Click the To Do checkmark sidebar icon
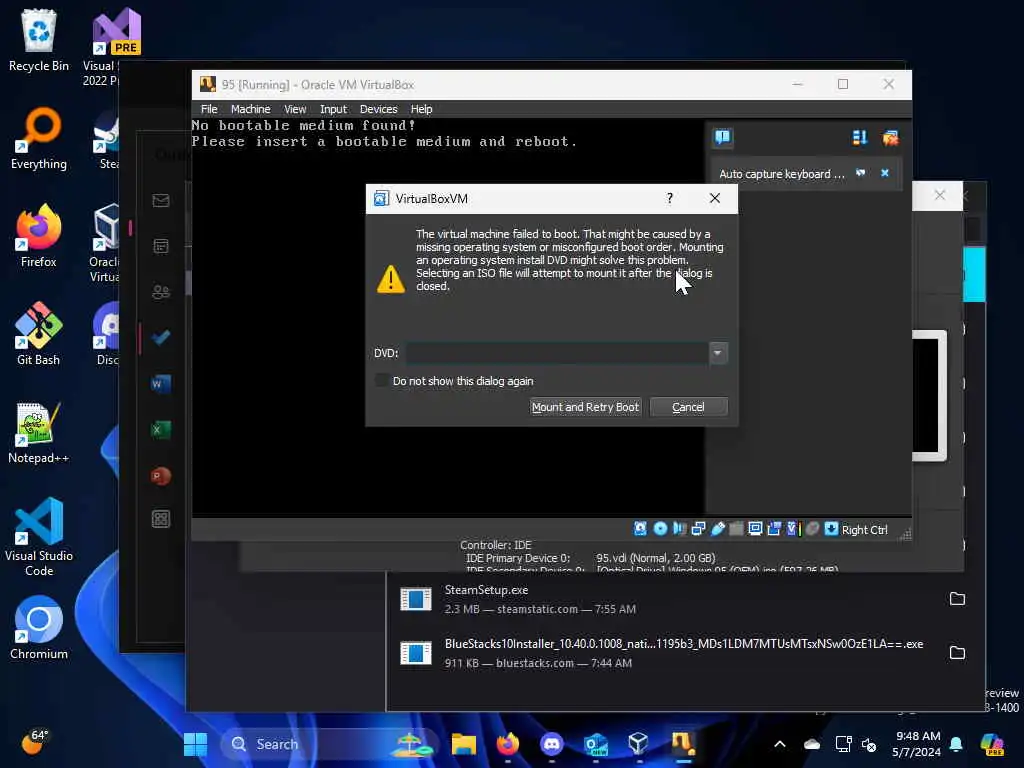The width and height of the screenshot is (1024, 768). 161,338
